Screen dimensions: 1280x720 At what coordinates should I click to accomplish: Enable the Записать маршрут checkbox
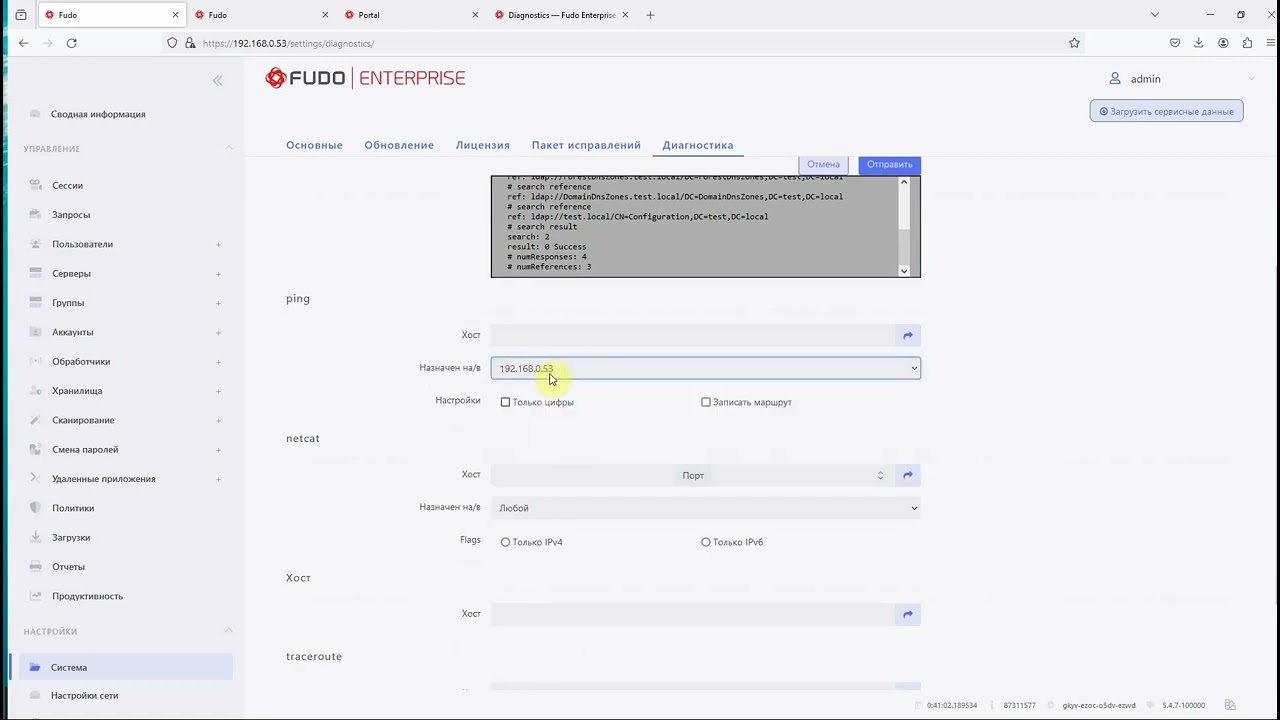[706, 402]
